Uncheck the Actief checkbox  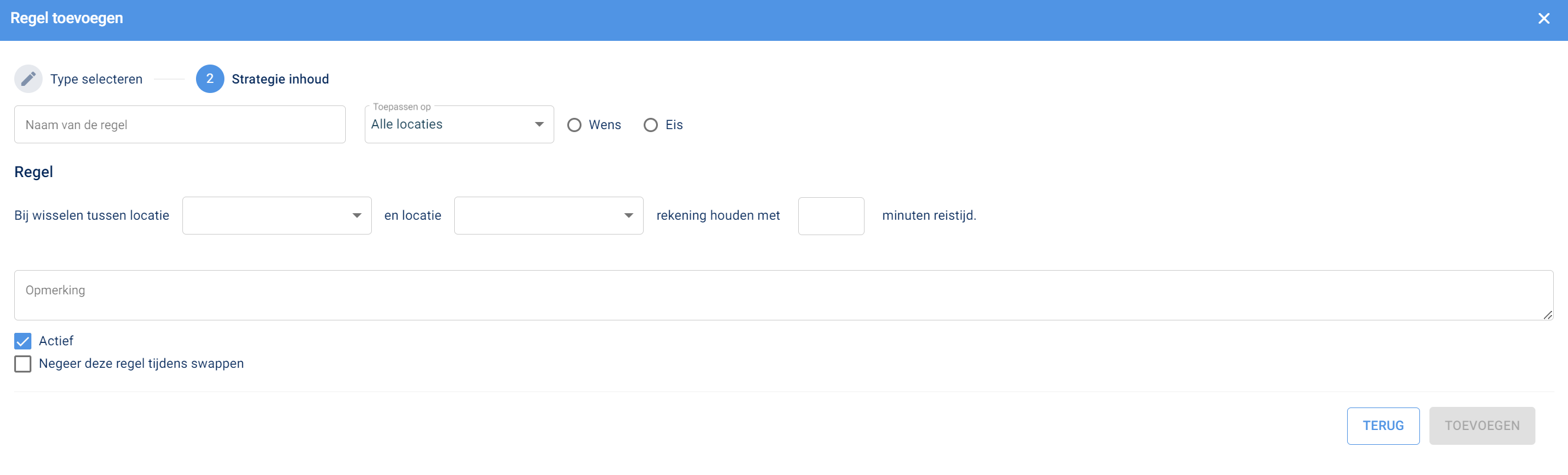(x=23, y=341)
